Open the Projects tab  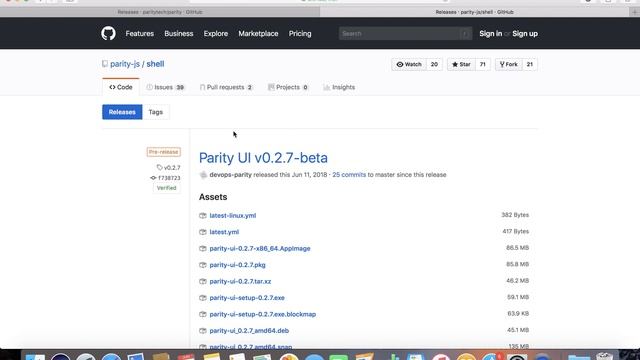[x=288, y=87]
